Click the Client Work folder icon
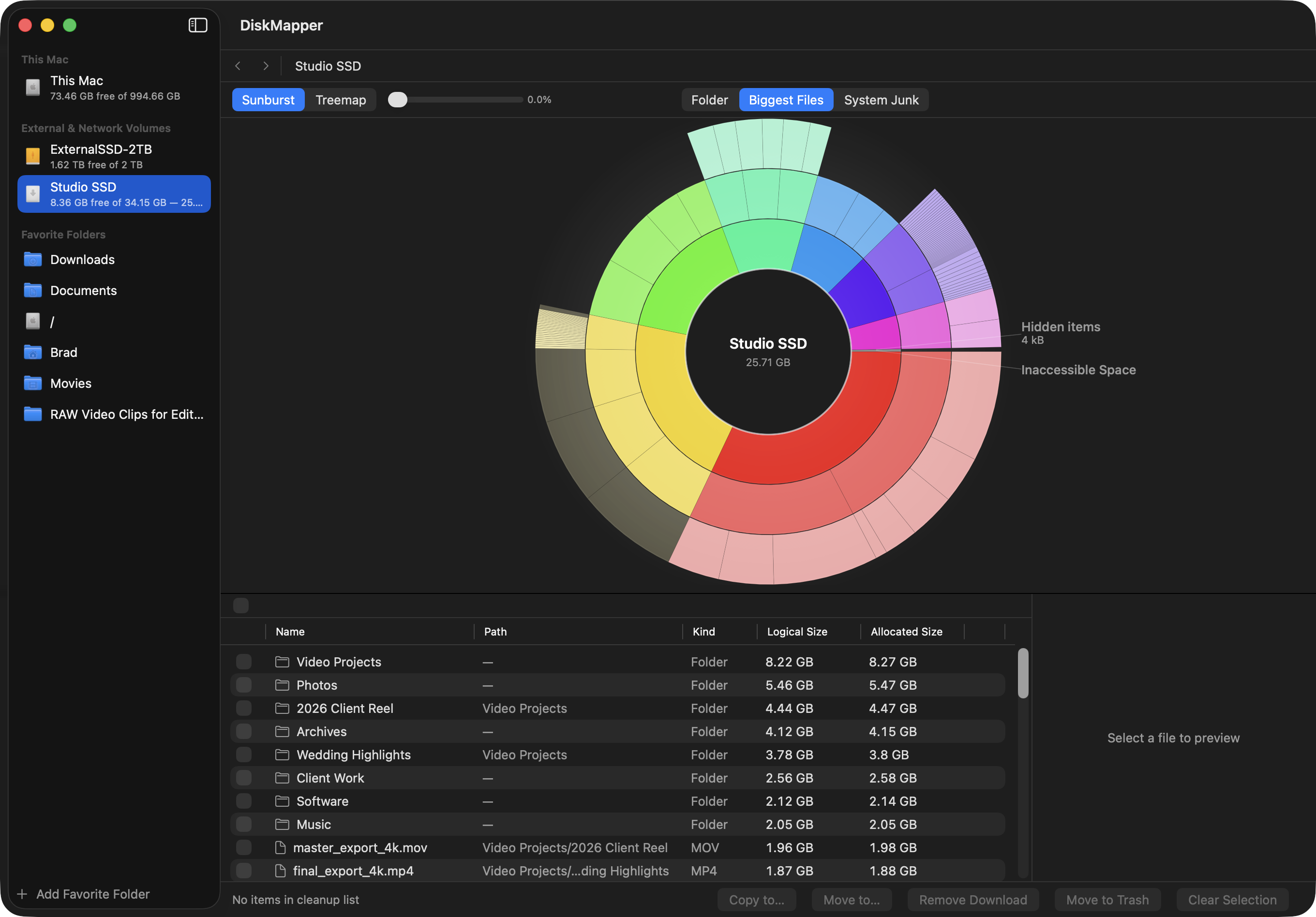Image resolution: width=1316 pixels, height=917 pixels. pyautogui.click(x=282, y=778)
